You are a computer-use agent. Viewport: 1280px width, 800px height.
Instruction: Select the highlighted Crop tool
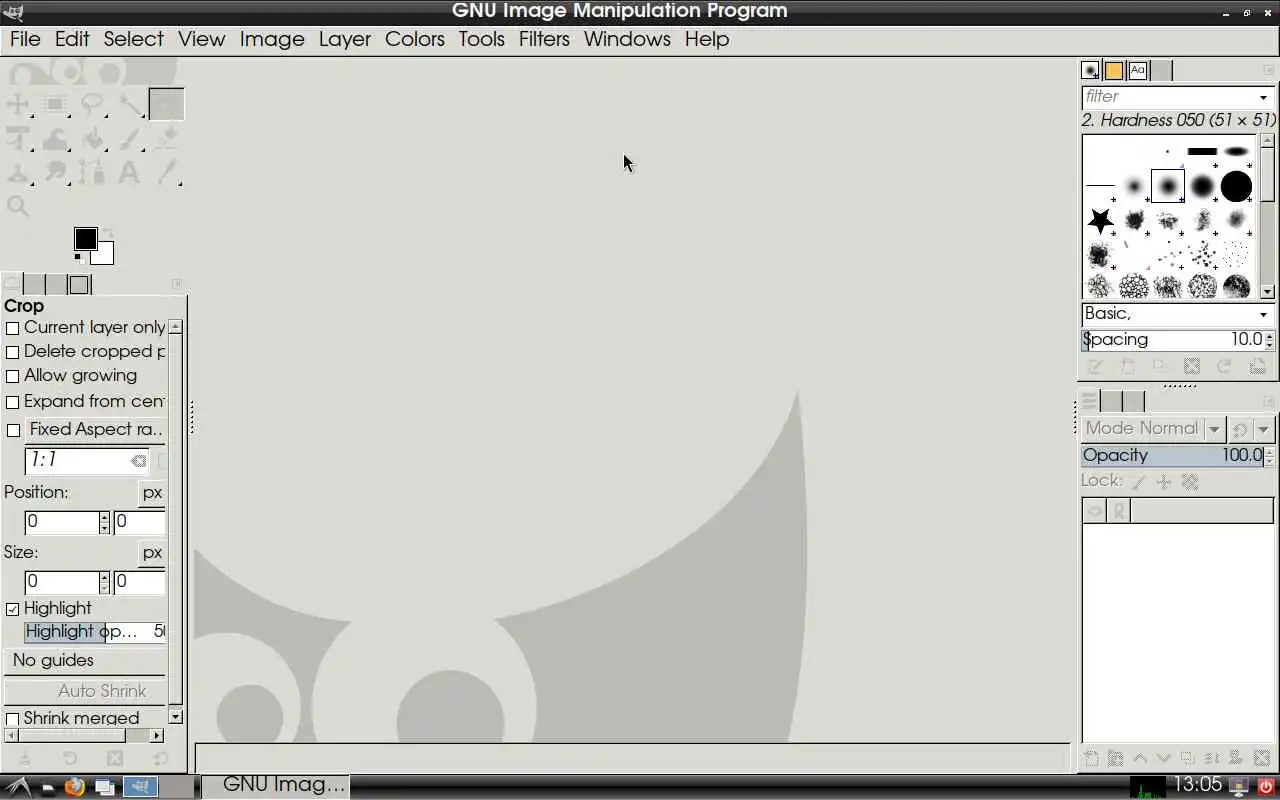[x=167, y=104]
